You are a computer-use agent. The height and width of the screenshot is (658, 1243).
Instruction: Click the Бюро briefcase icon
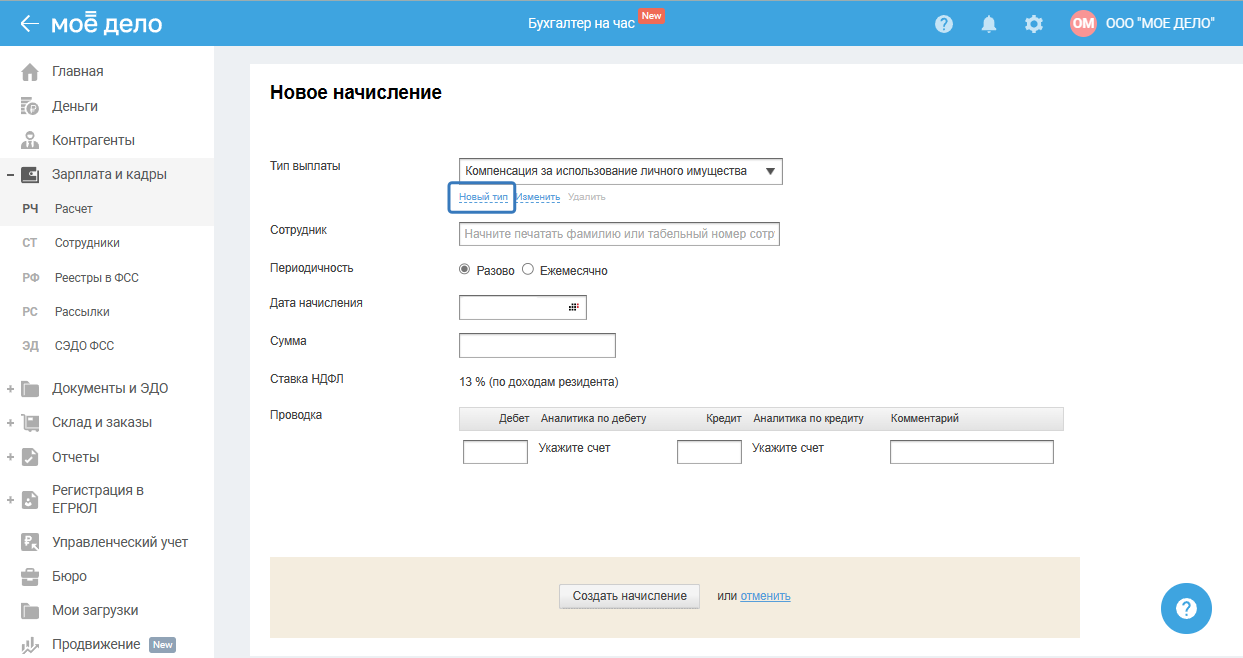pyautogui.click(x=30, y=576)
